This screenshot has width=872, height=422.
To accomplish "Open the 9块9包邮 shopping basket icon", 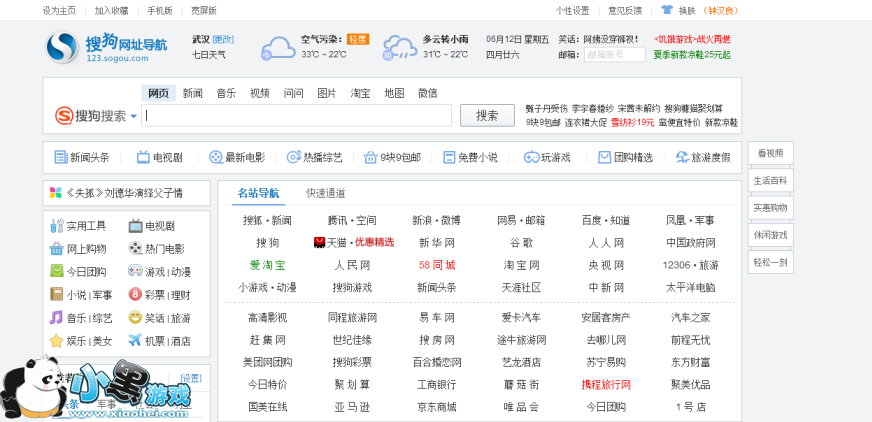I will point(370,157).
